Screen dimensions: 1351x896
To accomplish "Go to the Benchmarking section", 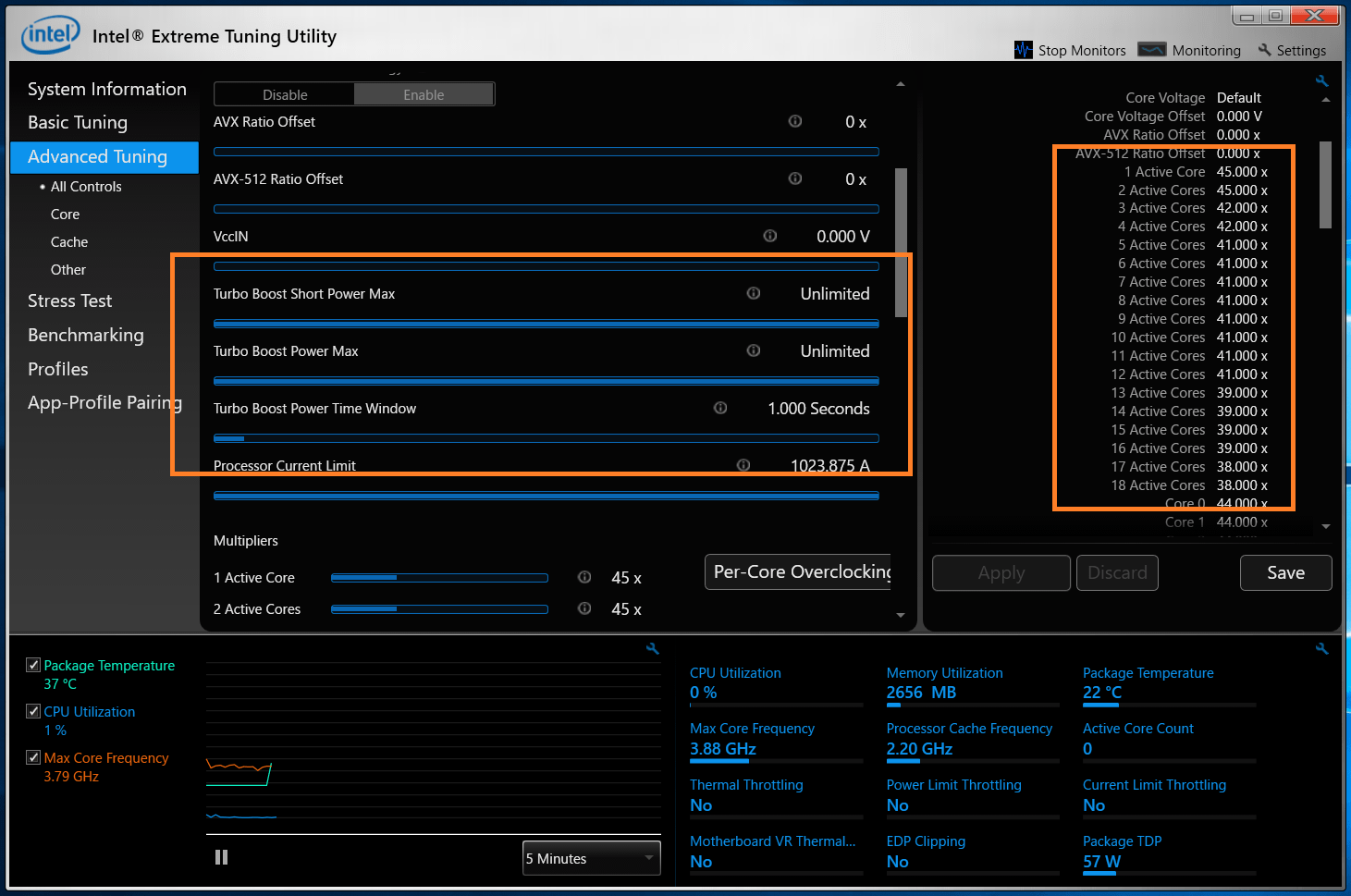I will click(x=86, y=335).
